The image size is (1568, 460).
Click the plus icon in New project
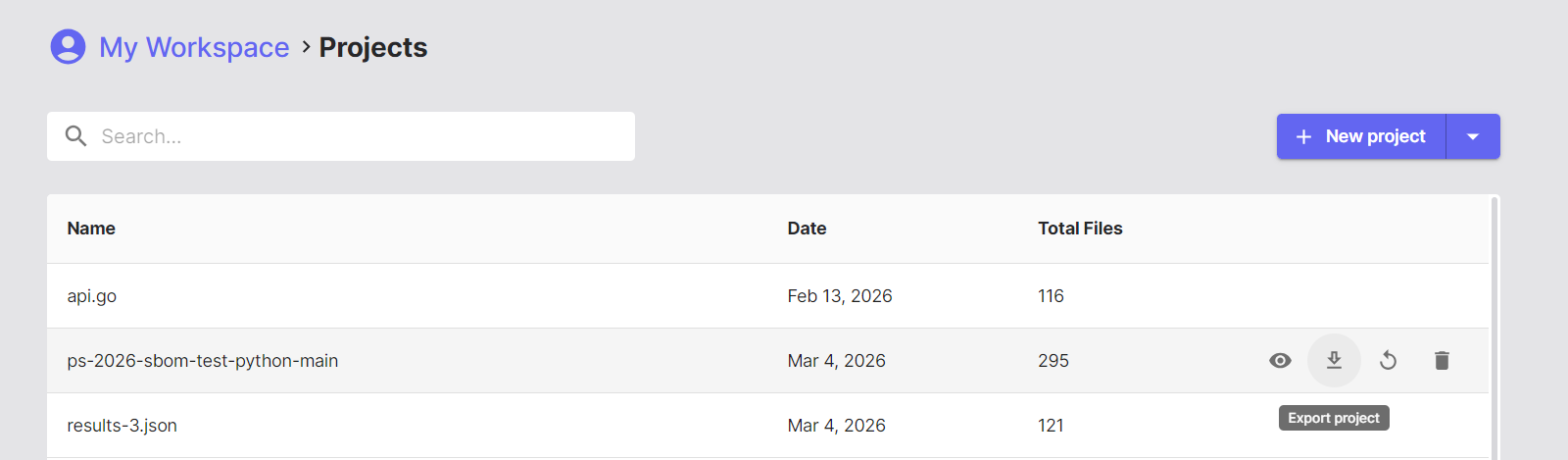(1303, 137)
